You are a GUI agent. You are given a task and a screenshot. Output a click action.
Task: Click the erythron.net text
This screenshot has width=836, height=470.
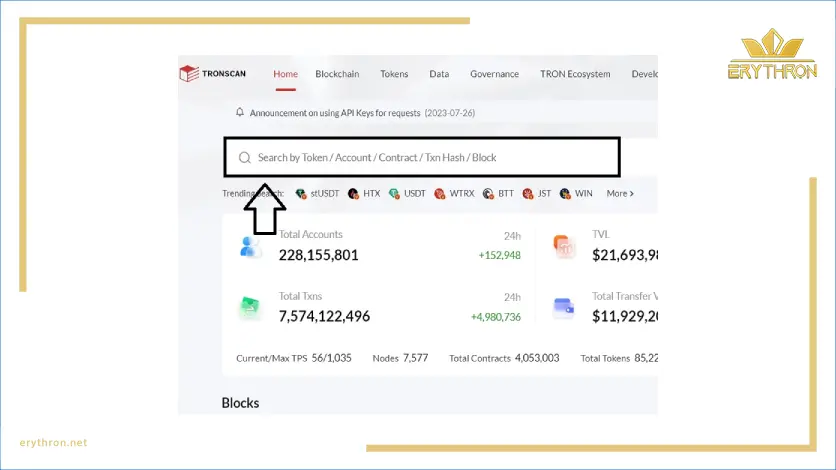53,442
